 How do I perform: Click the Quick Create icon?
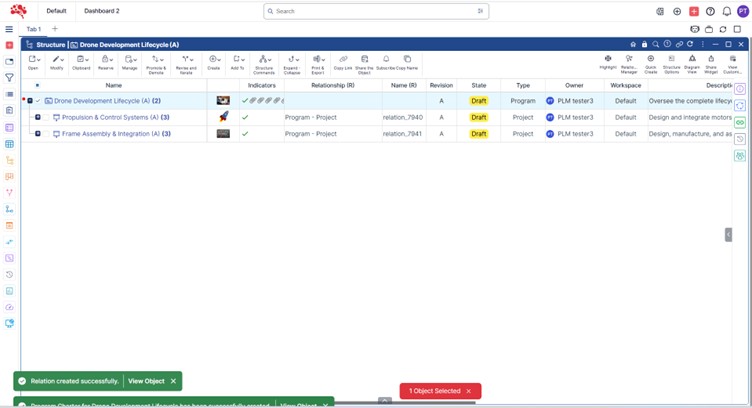click(x=651, y=62)
